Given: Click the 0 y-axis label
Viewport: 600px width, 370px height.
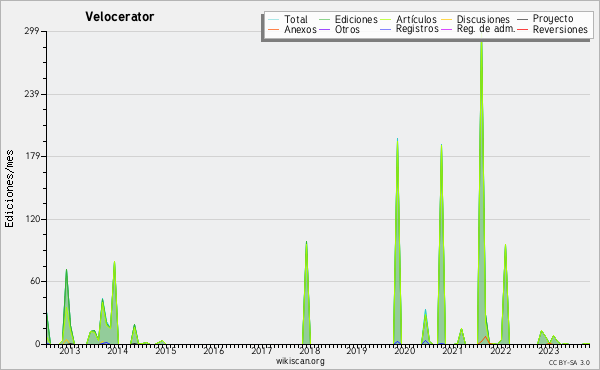Looking at the screenshot, I should (38, 344).
